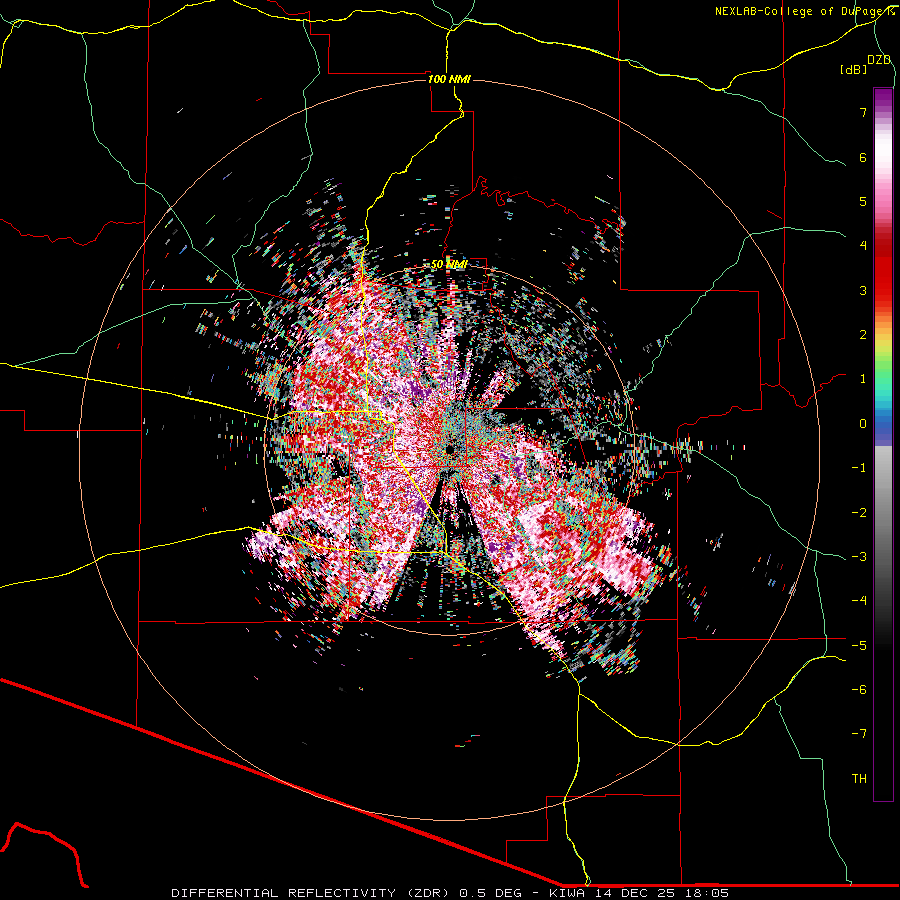Click the [dB] units label

[853, 70]
